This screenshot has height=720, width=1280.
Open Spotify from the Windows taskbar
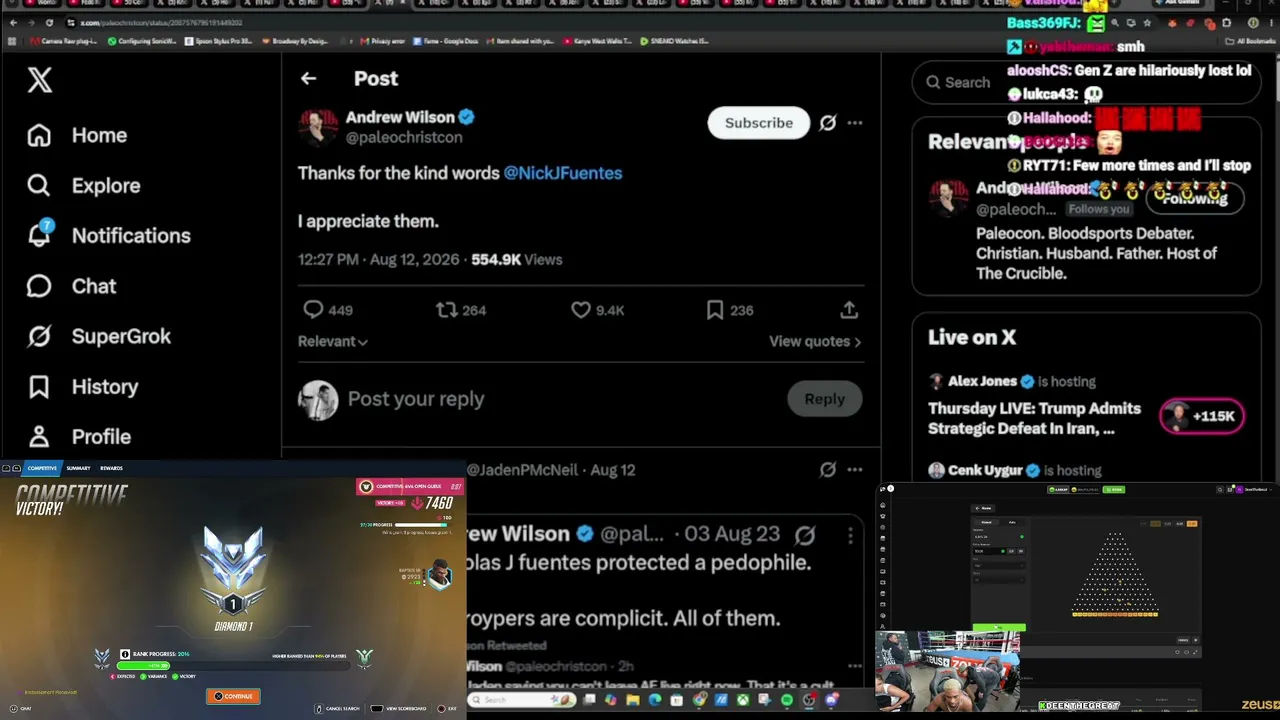tap(787, 700)
